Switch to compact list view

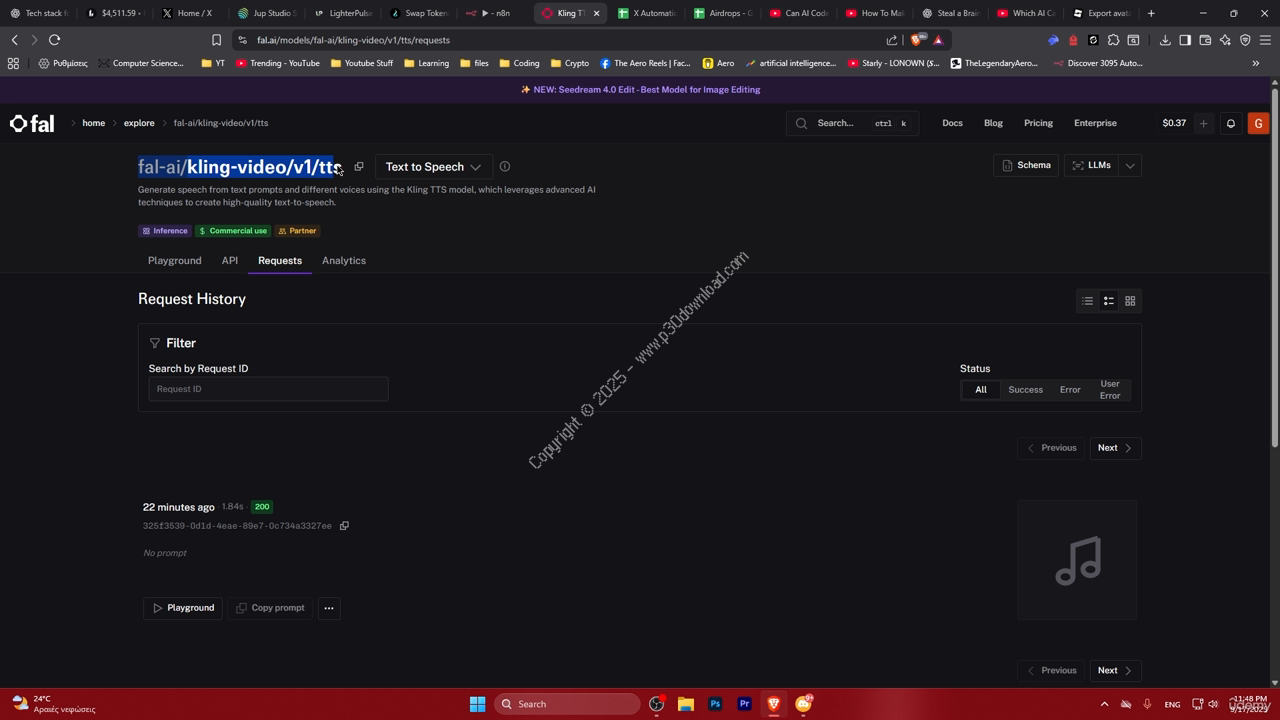(1087, 301)
